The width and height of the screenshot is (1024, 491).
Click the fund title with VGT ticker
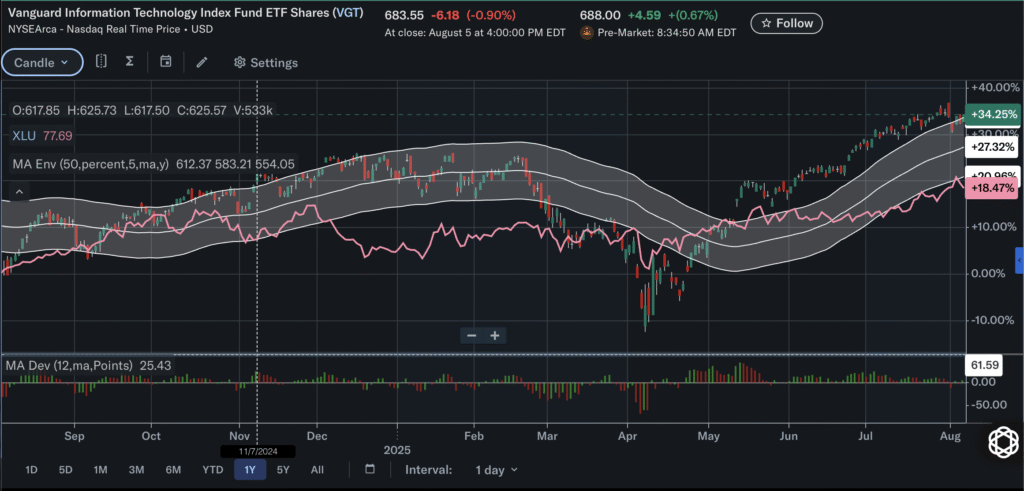tap(187, 12)
